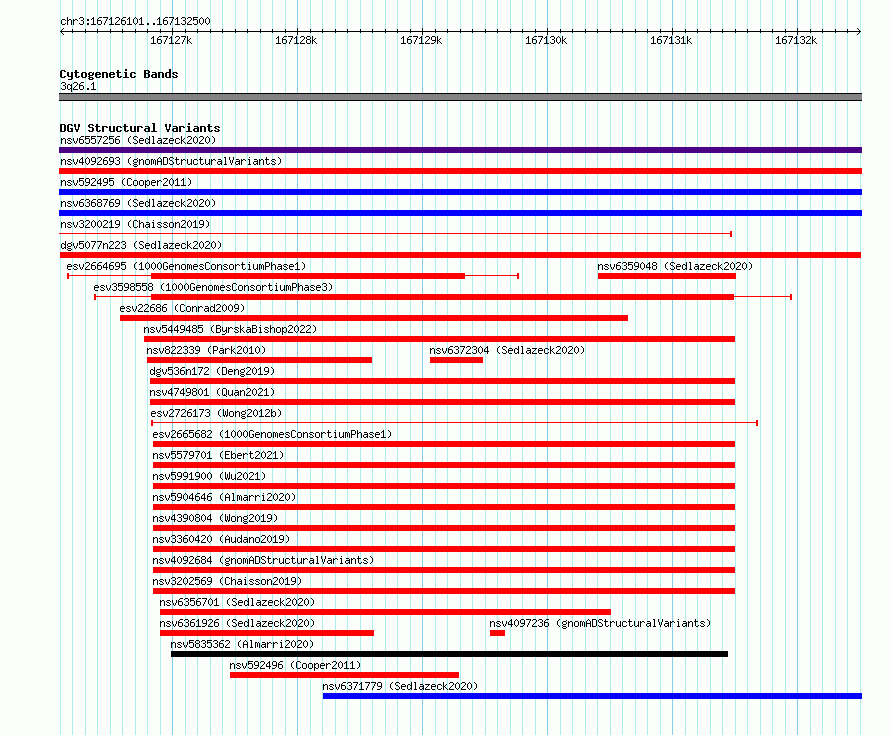Viewport: 890px width, 735px height.
Task: Select nsv6371779 (Sedlazeck2020) label
Action: tap(400, 686)
